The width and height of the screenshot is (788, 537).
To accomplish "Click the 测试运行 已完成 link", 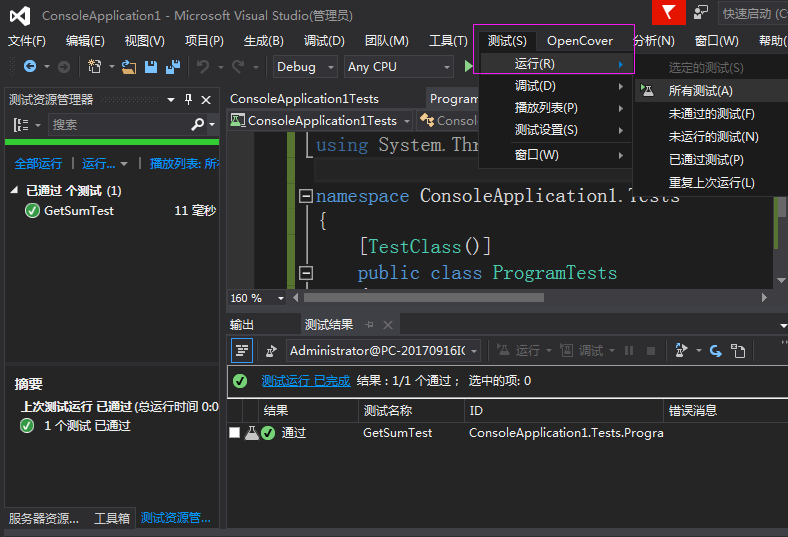I will pos(306,381).
